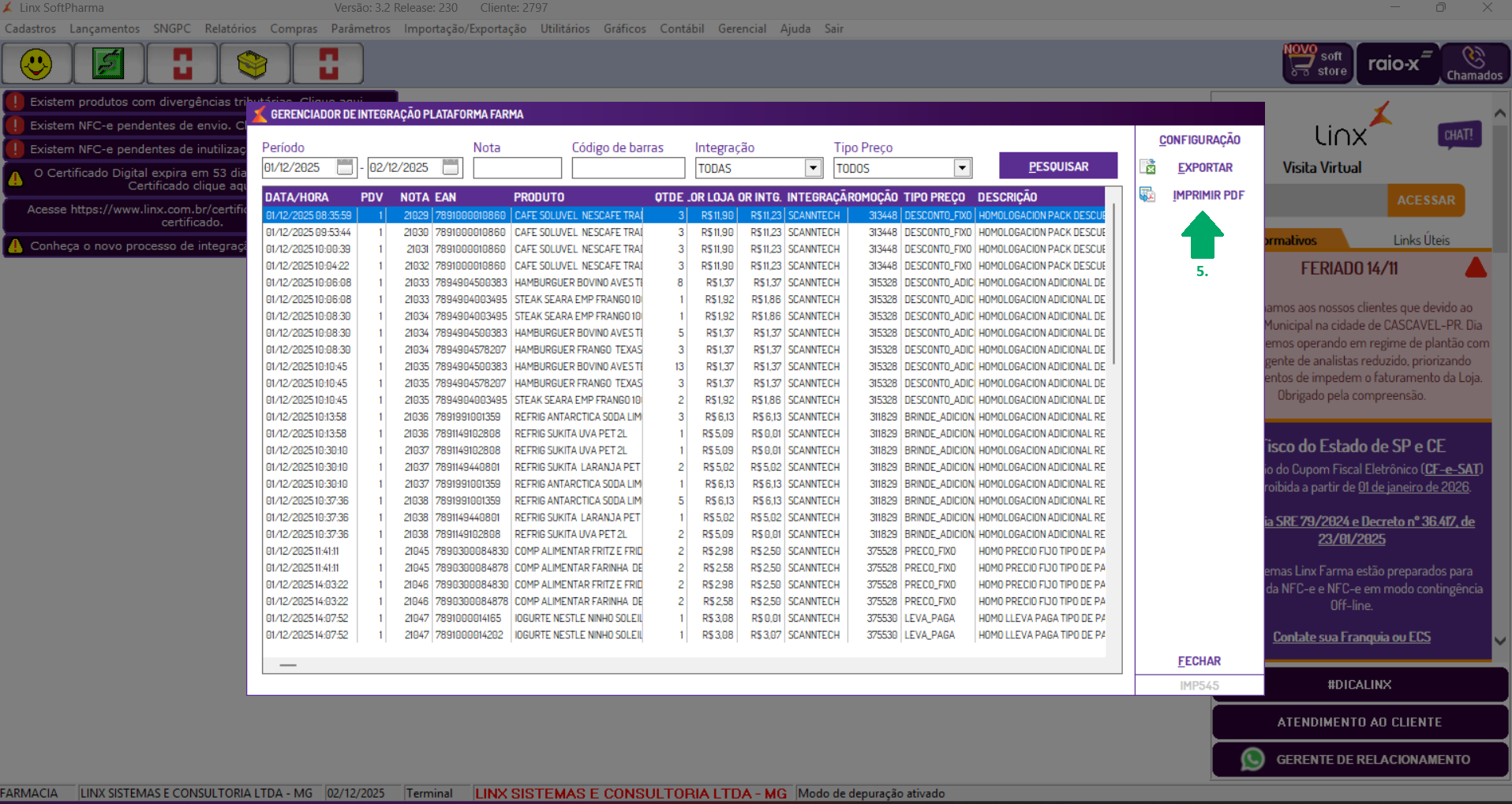Screen dimensions: 1512x804
Task: Open the SNGPC menu
Action: [172, 29]
